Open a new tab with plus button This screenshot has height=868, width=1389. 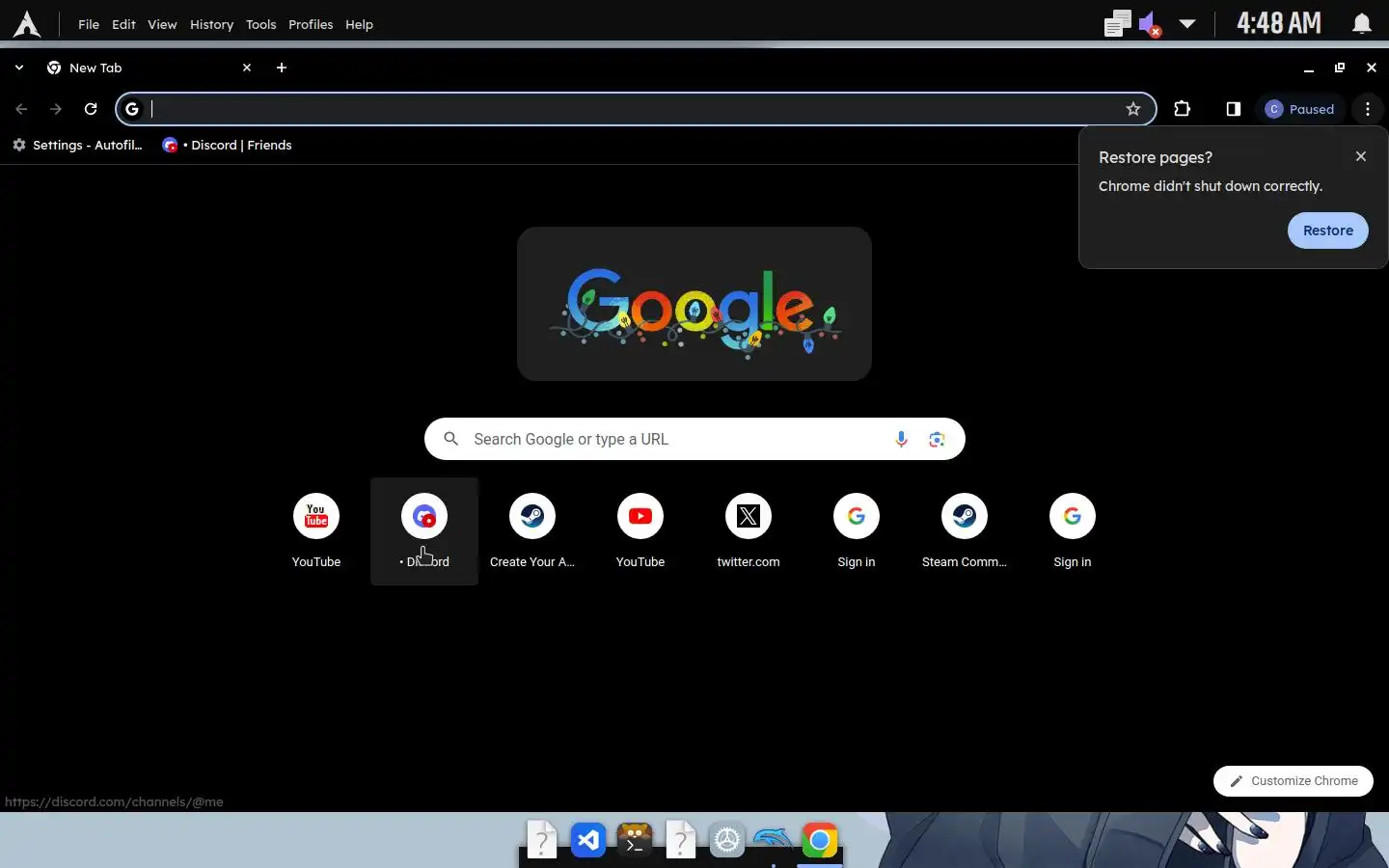click(x=282, y=68)
